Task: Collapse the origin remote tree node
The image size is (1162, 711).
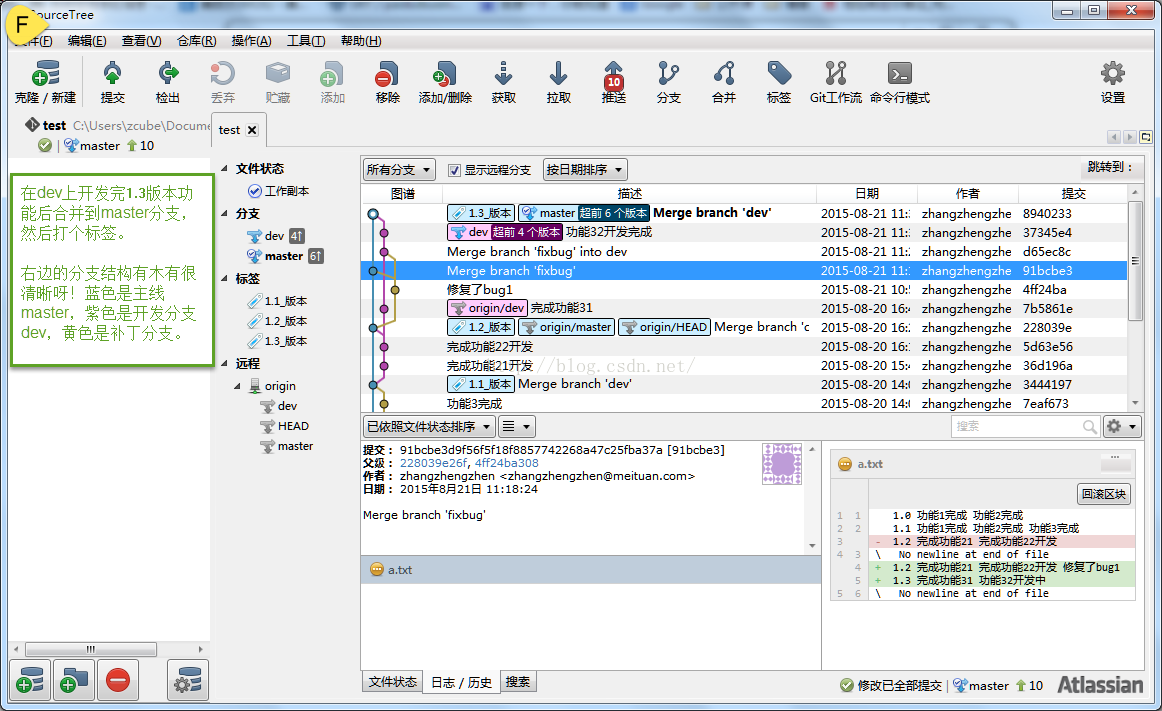Action: (x=238, y=386)
